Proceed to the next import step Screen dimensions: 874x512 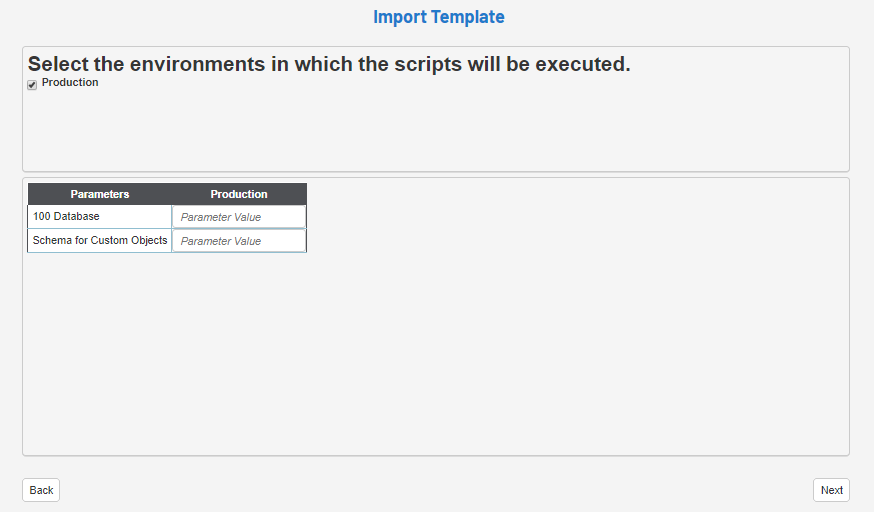(831, 490)
